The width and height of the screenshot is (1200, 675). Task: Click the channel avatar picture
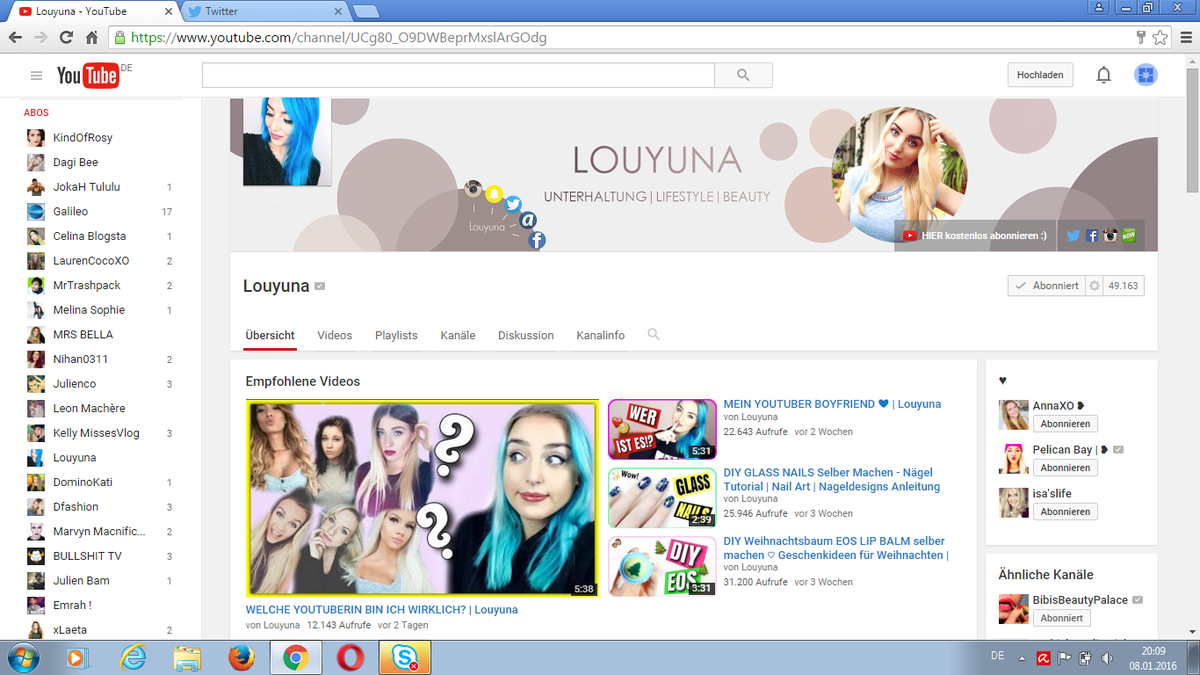[x=287, y=141]
